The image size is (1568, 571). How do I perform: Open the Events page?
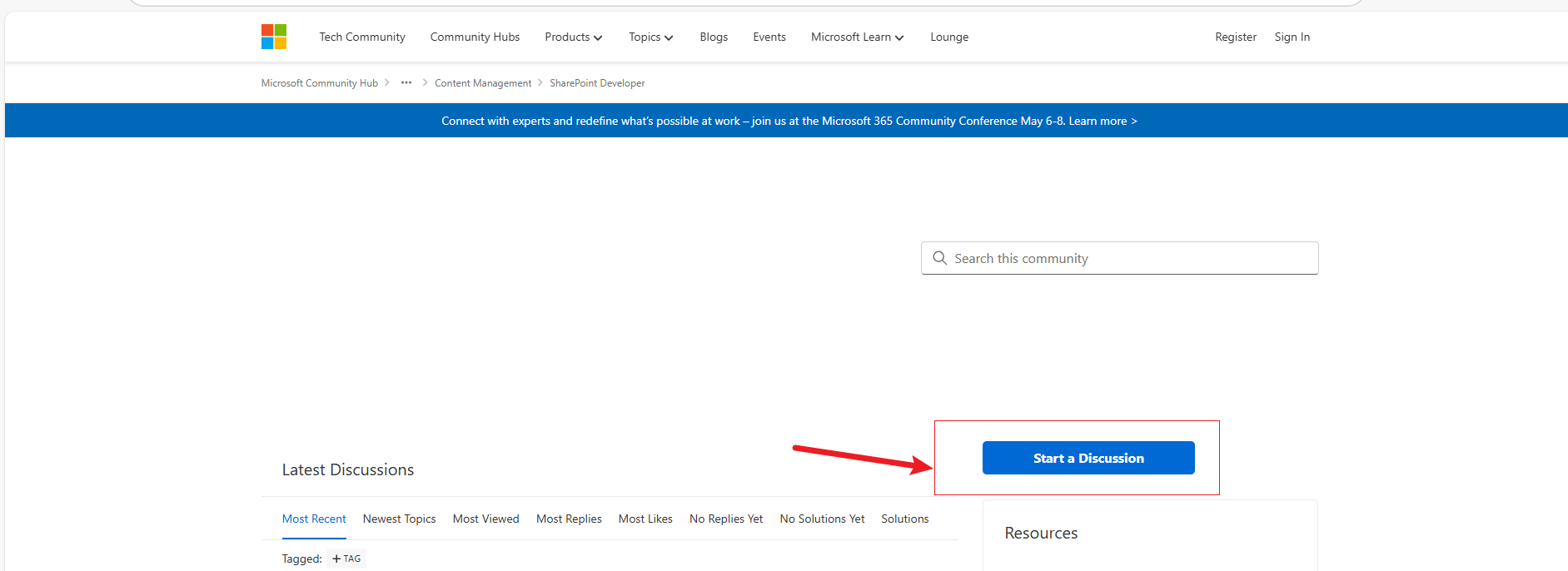[769, 37]
